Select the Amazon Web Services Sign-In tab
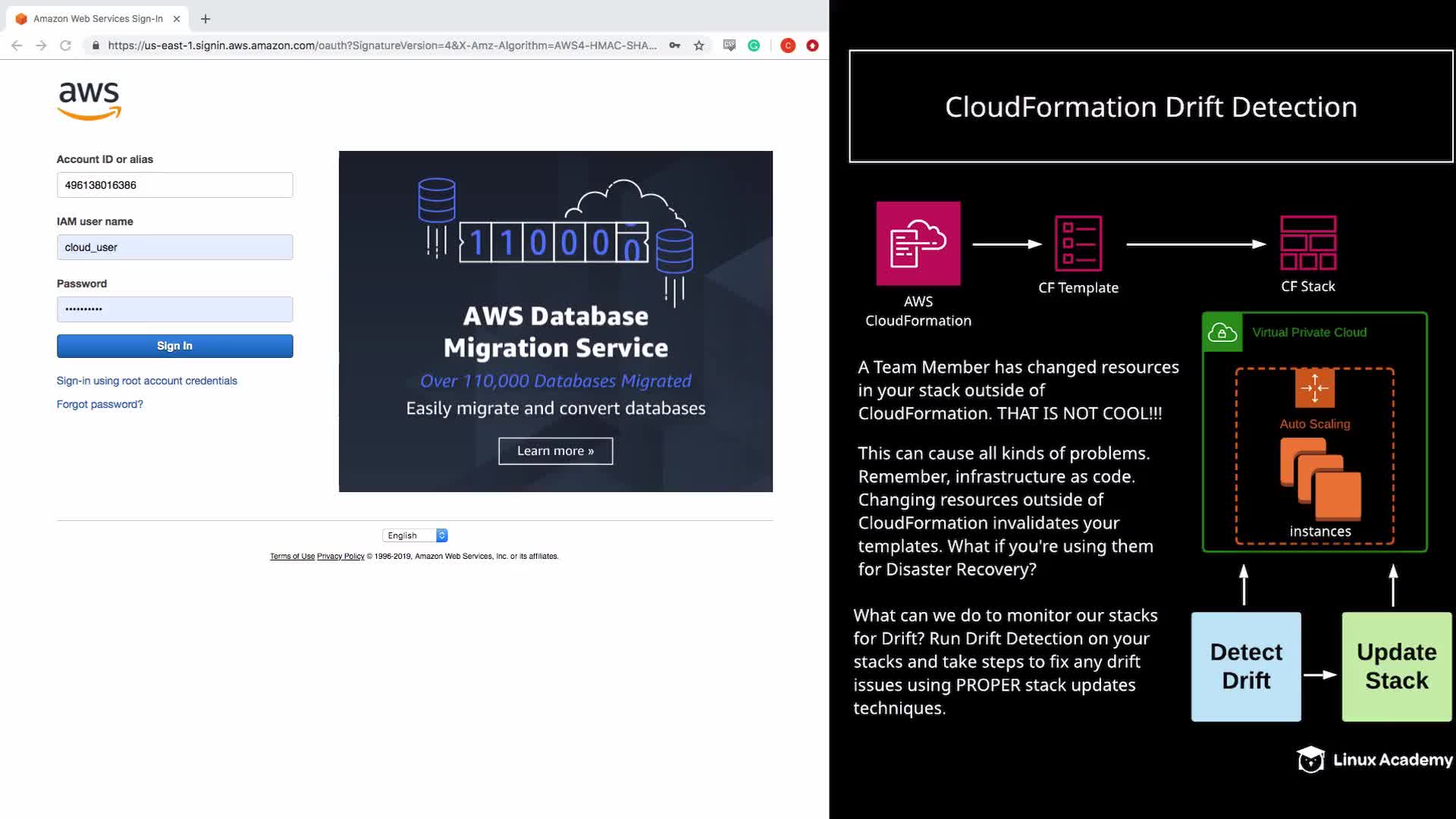This screenshot has width=1456, height=819. point(97,19)
